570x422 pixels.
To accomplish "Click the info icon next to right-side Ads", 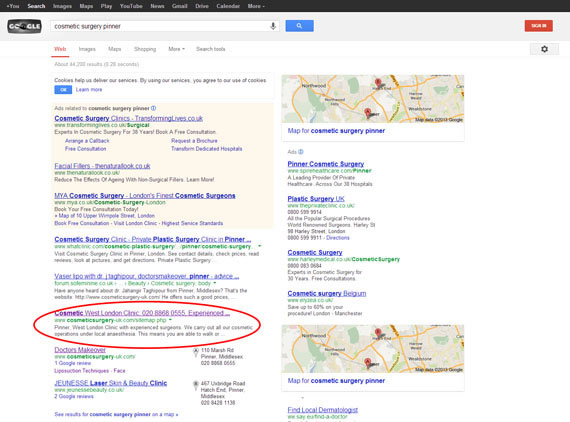I will [x=301, y=152].
